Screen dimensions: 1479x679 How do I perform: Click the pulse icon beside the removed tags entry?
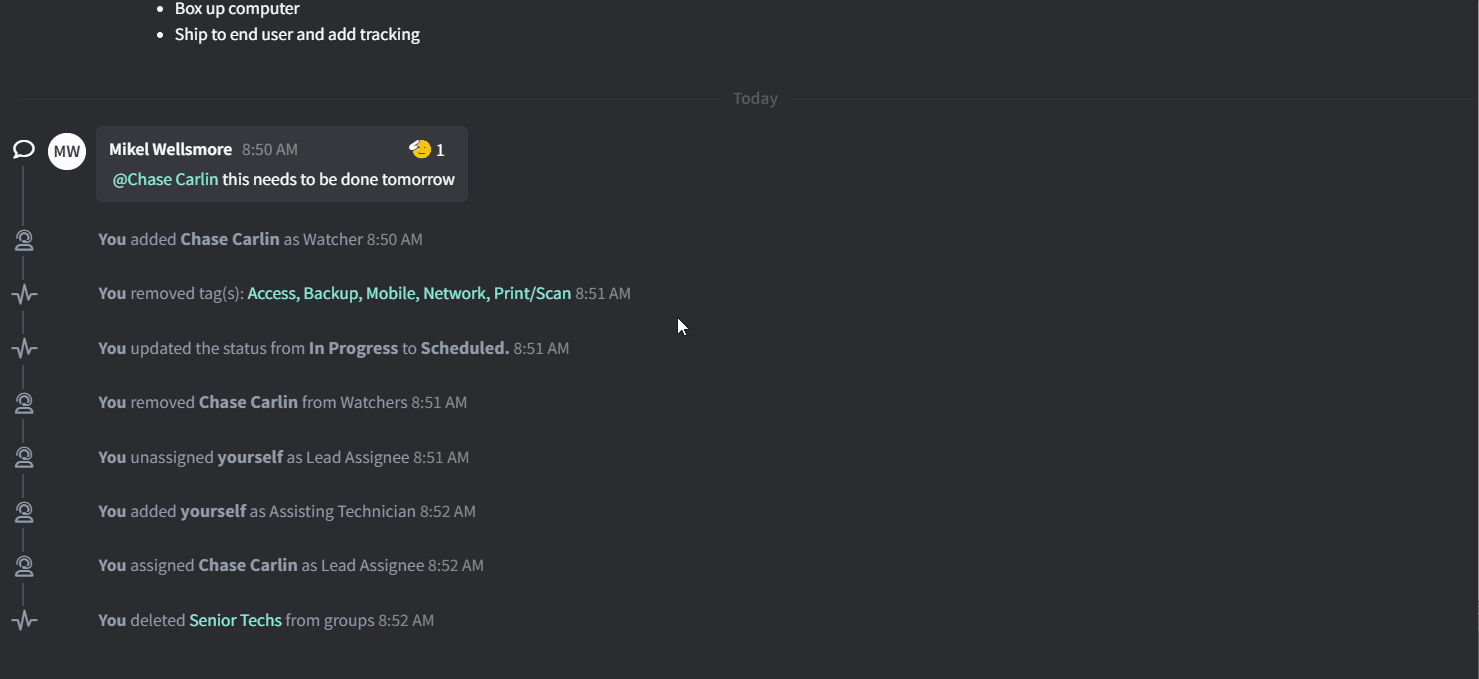(24, 294)
